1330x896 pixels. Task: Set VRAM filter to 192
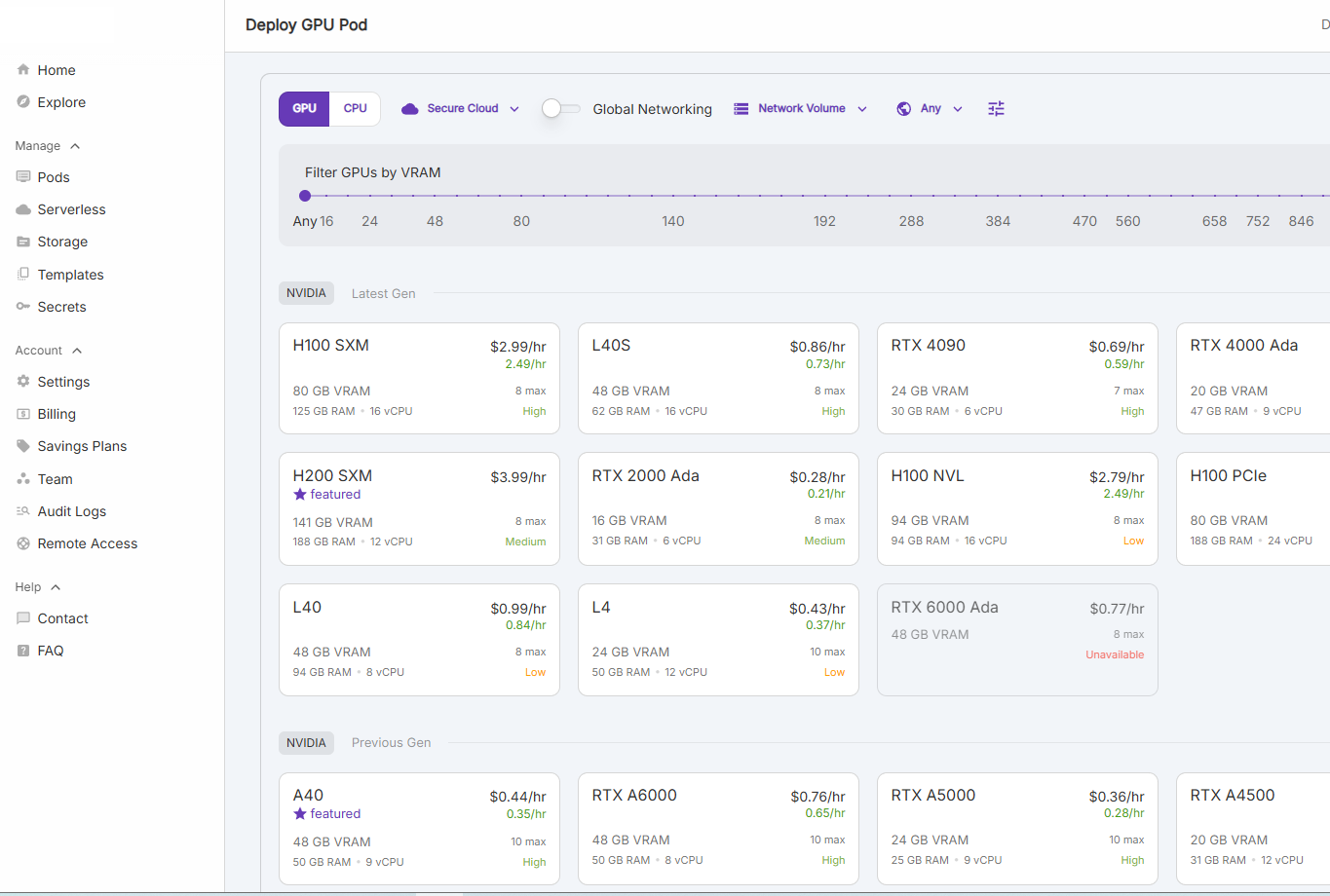point(824,221)
